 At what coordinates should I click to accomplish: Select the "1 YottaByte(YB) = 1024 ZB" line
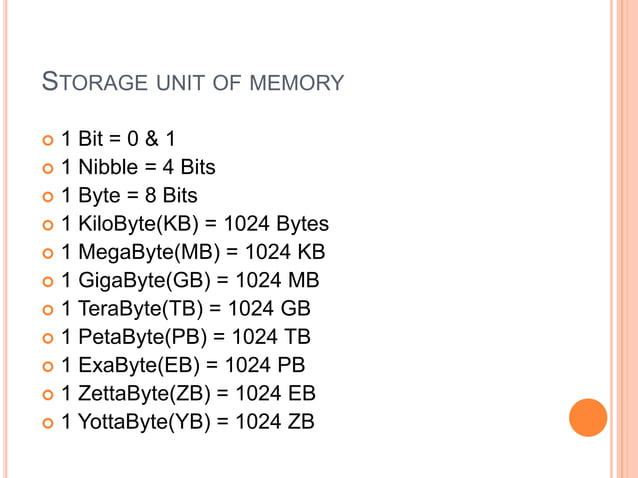click(188, 422)
